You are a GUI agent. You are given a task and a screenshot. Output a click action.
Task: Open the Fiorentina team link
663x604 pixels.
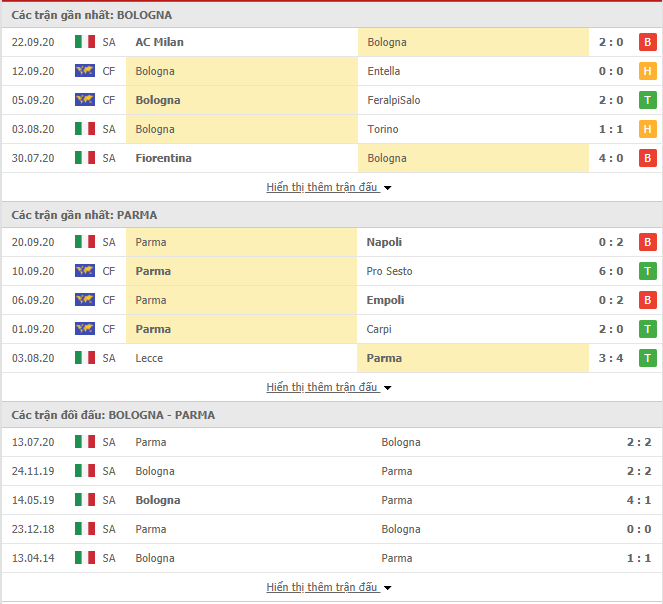point(163,158)
